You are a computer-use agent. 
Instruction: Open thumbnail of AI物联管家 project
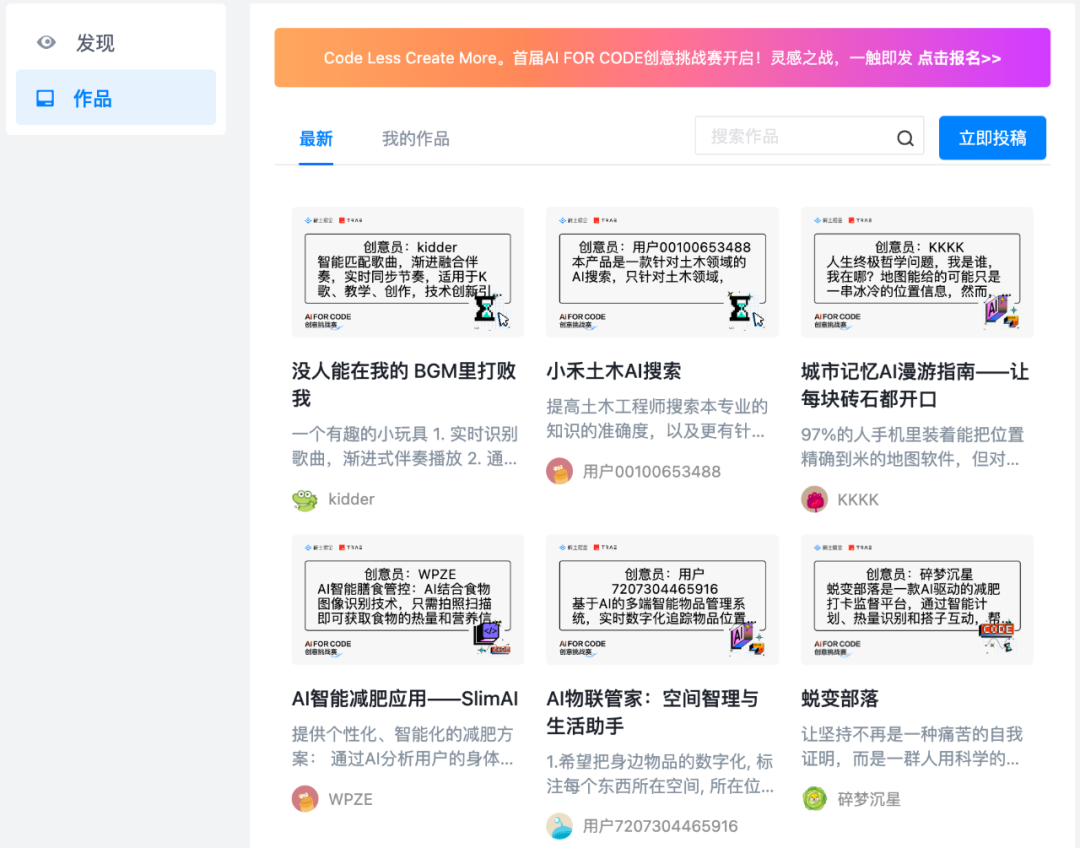(663, 599)
